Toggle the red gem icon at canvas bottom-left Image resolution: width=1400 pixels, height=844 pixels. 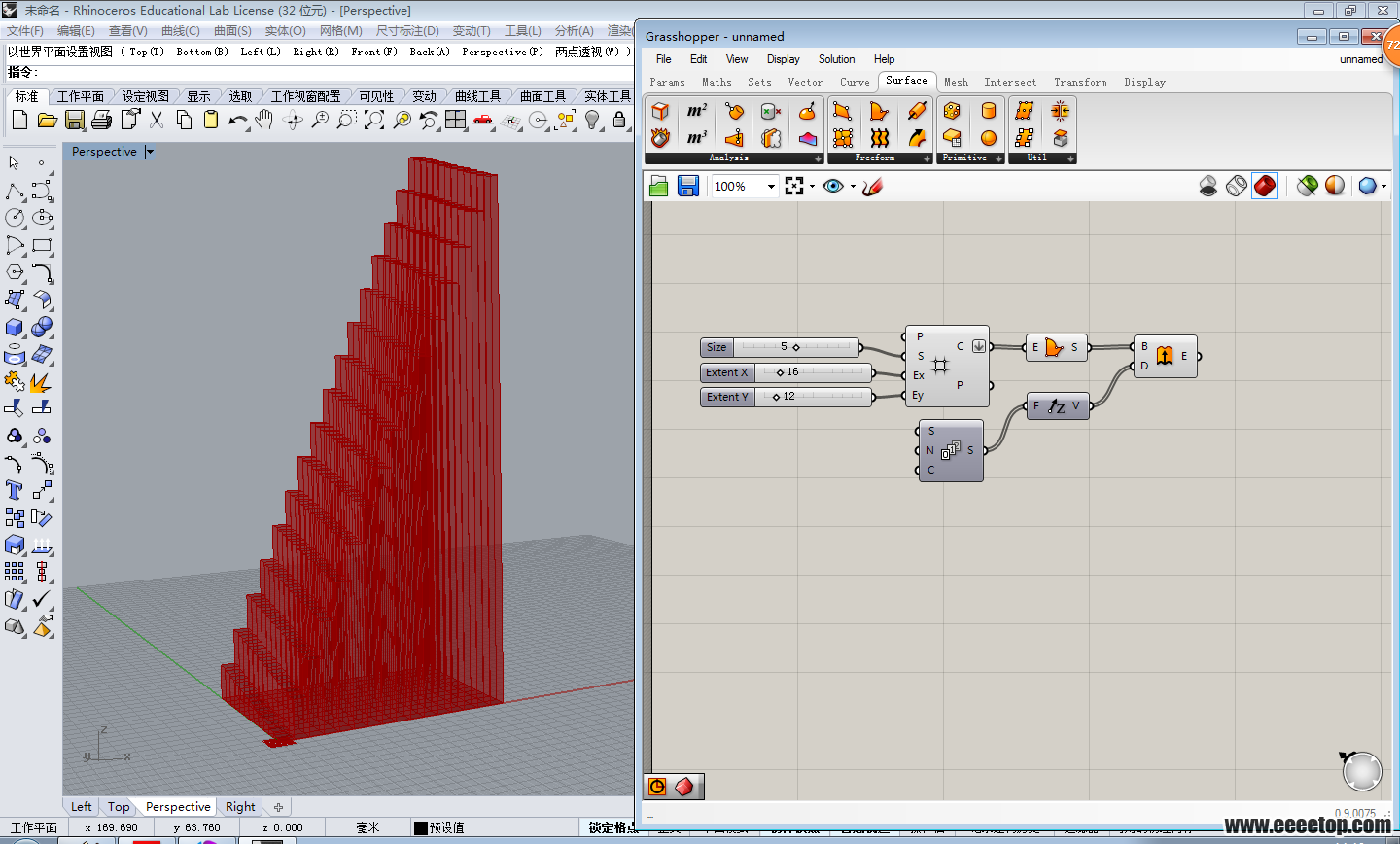[684, 787]
